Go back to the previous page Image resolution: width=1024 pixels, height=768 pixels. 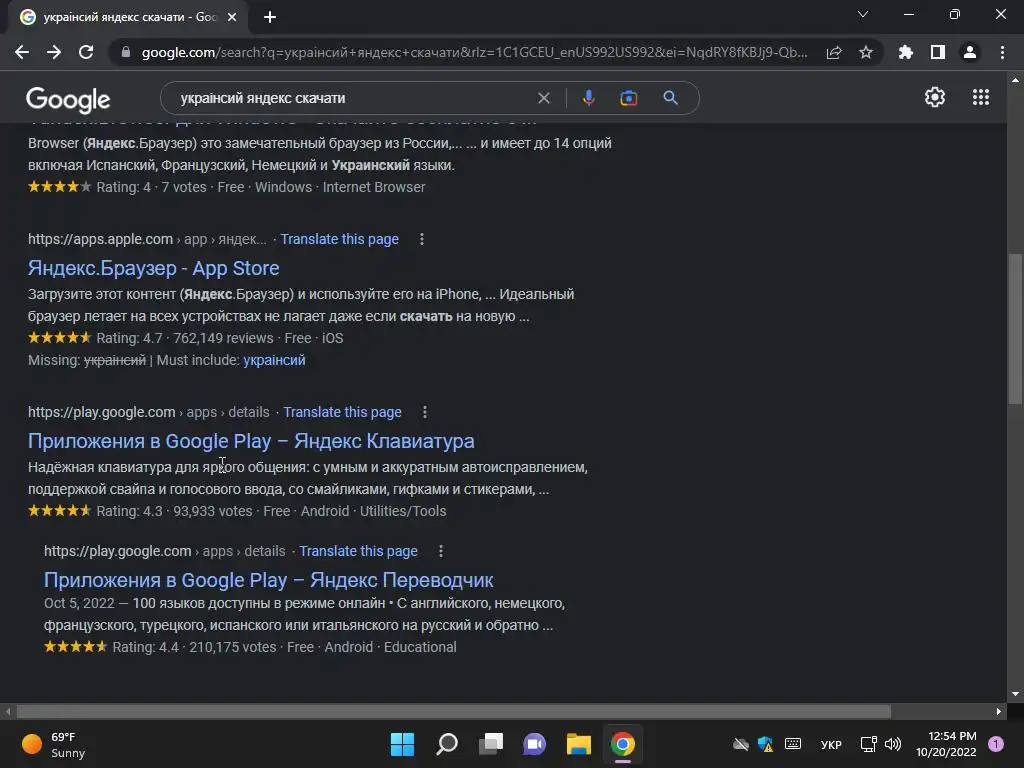(x=22, y=52)
